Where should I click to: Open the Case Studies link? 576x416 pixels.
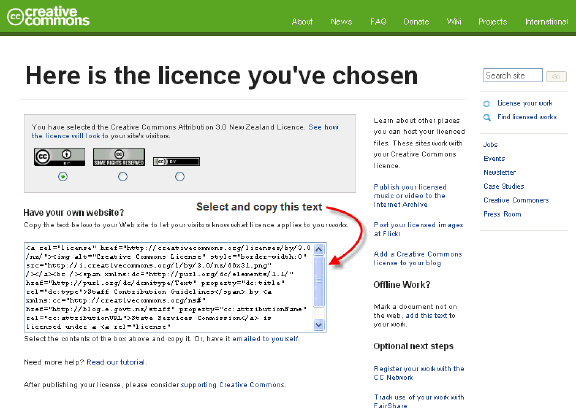coord(504,186)
